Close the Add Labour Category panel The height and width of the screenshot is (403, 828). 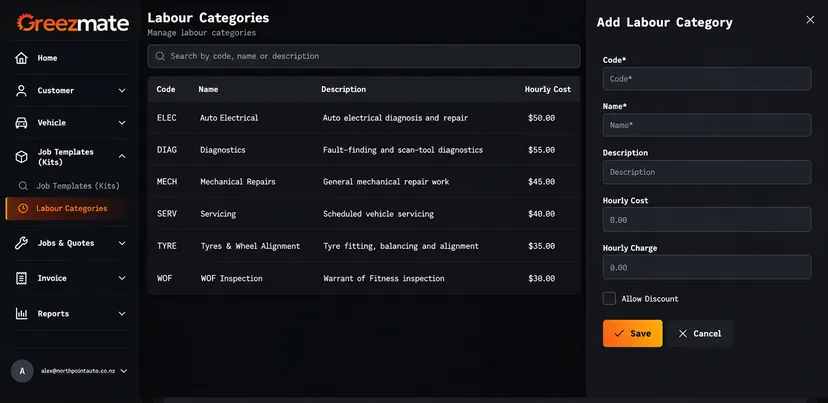coord(810,20)
